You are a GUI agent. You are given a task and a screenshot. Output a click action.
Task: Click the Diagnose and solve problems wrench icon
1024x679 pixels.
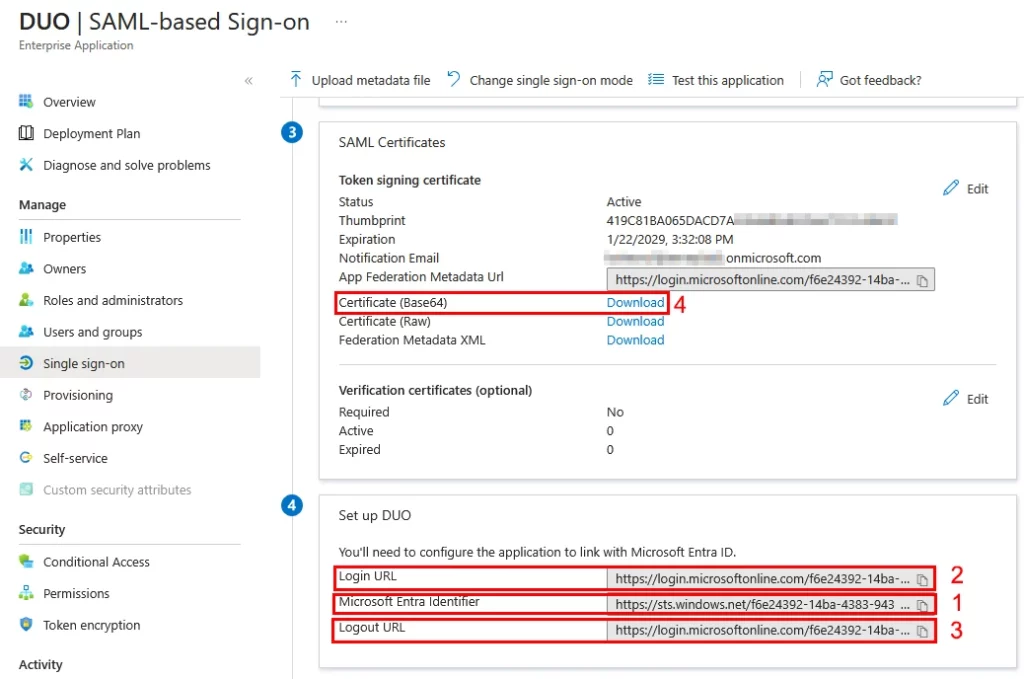(x=26, y=165)
